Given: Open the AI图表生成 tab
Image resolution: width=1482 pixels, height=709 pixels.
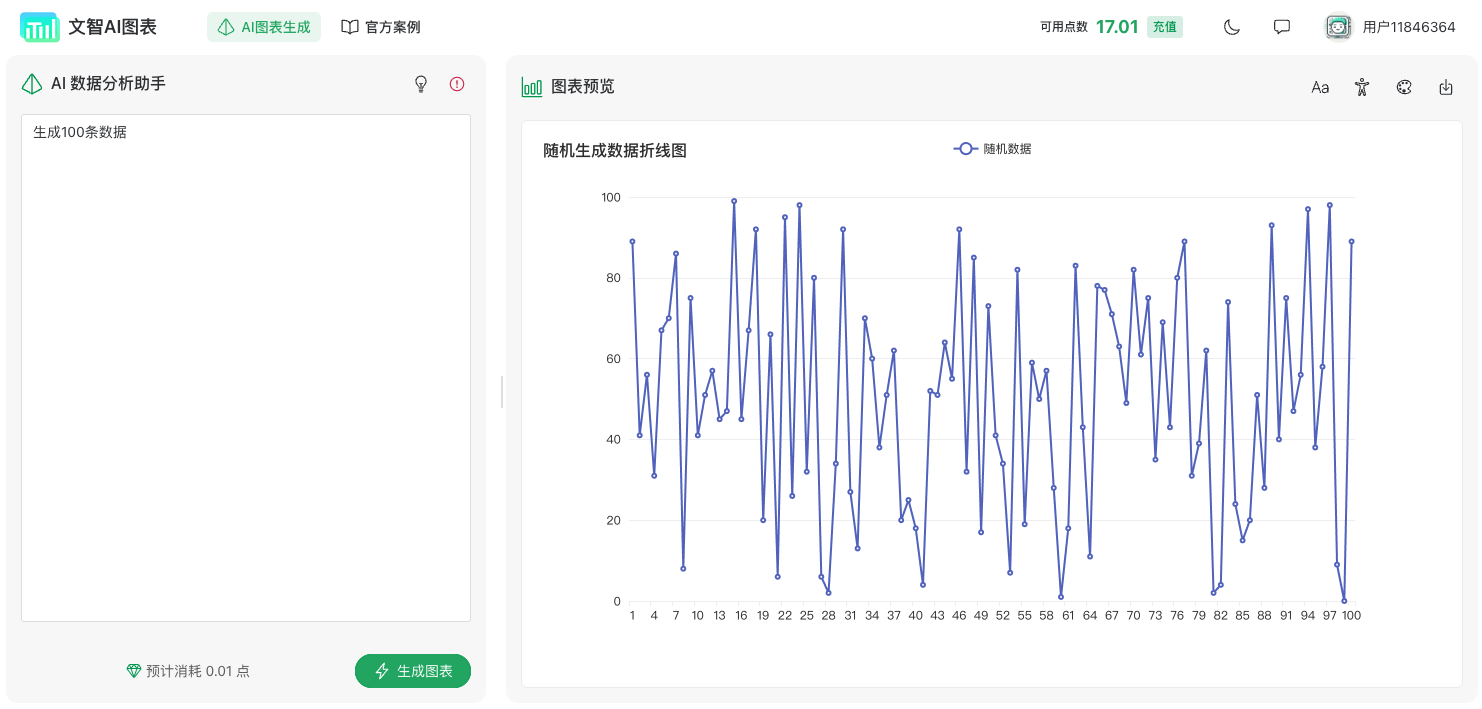Looking at the screenshot, I should pos(264,27).
